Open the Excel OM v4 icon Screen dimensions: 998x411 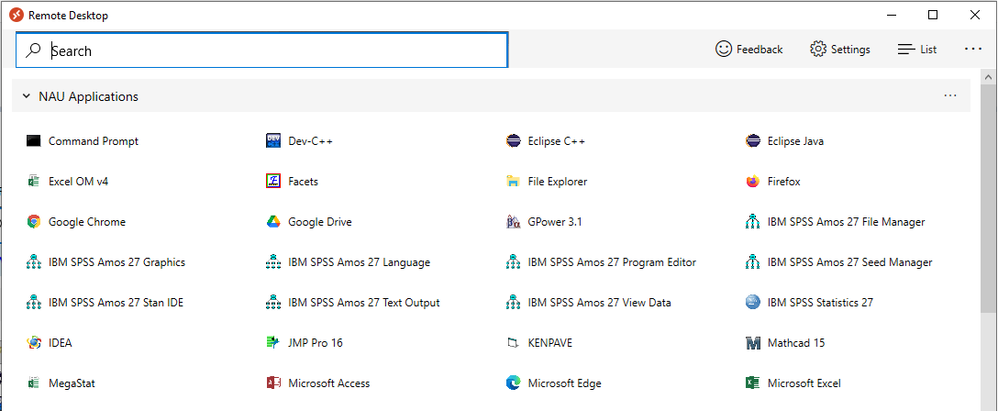point(34,181)
